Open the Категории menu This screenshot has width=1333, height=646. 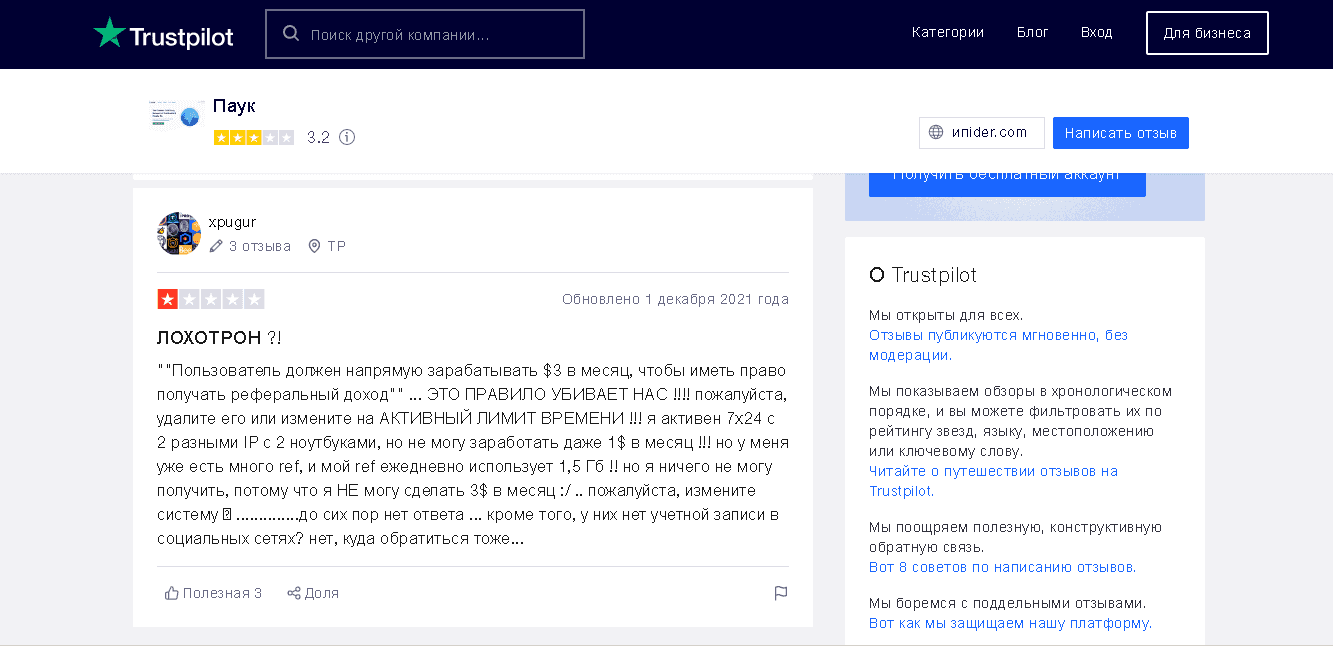click(x=947, y=32)
